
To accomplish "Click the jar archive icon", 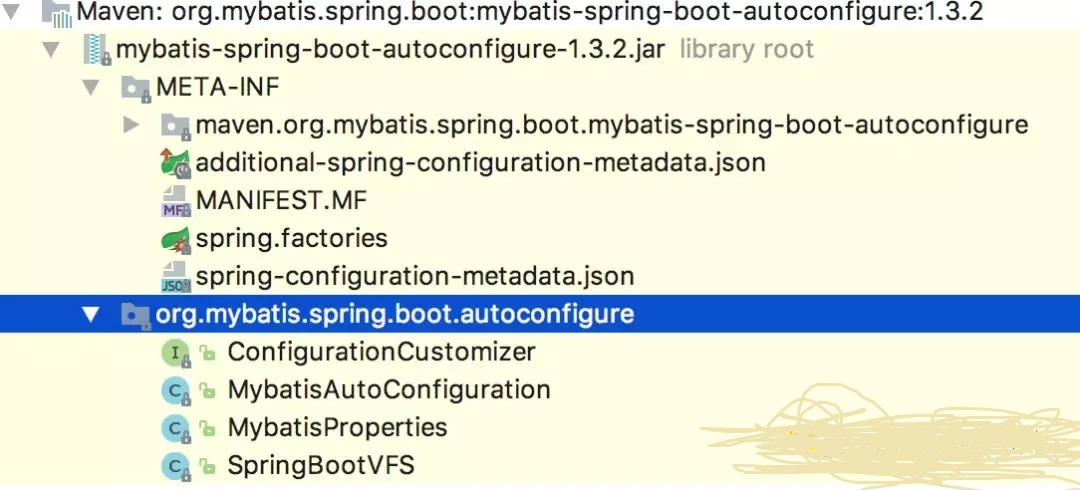I will (97, 49).
